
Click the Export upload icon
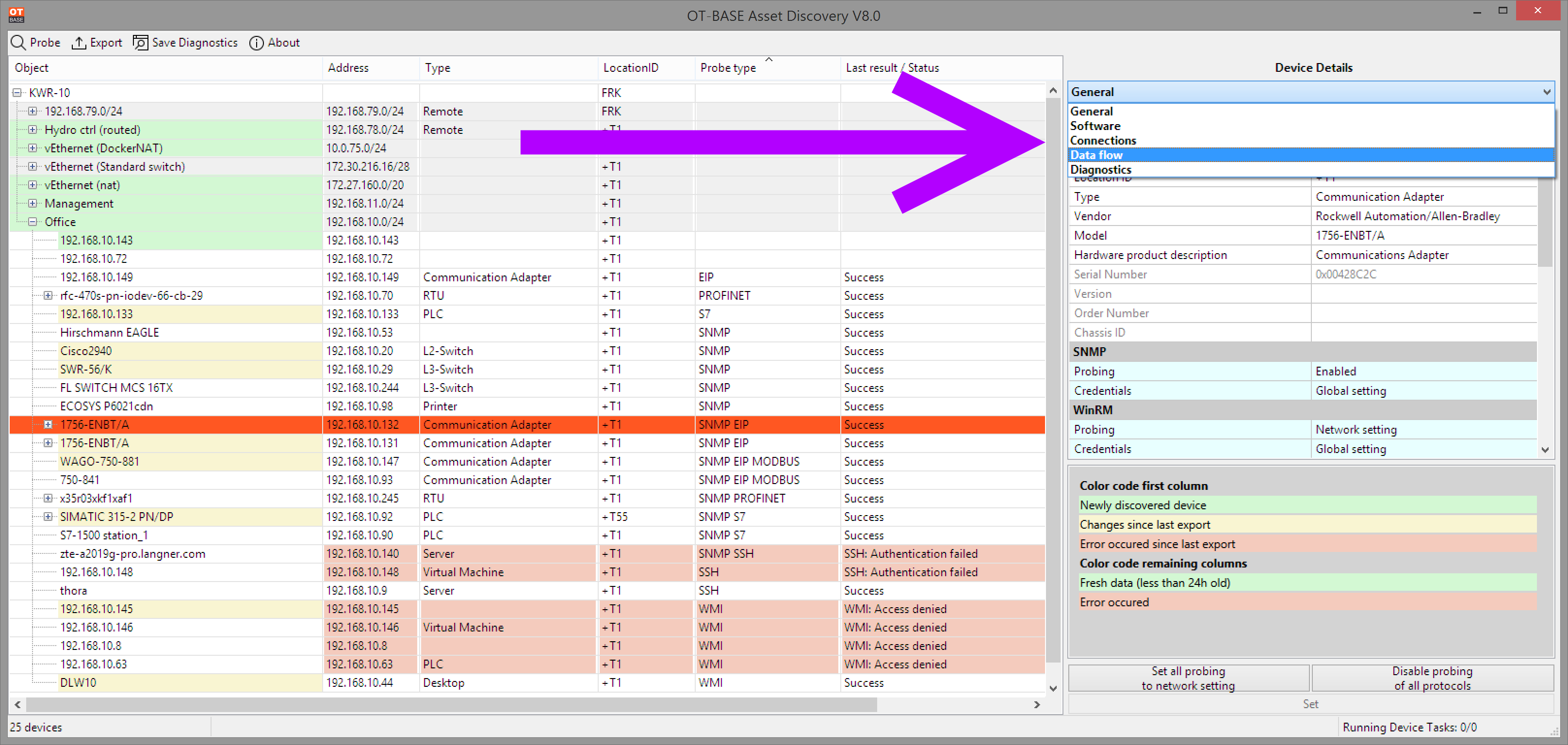pyautogui.click(x=79, y=43)
